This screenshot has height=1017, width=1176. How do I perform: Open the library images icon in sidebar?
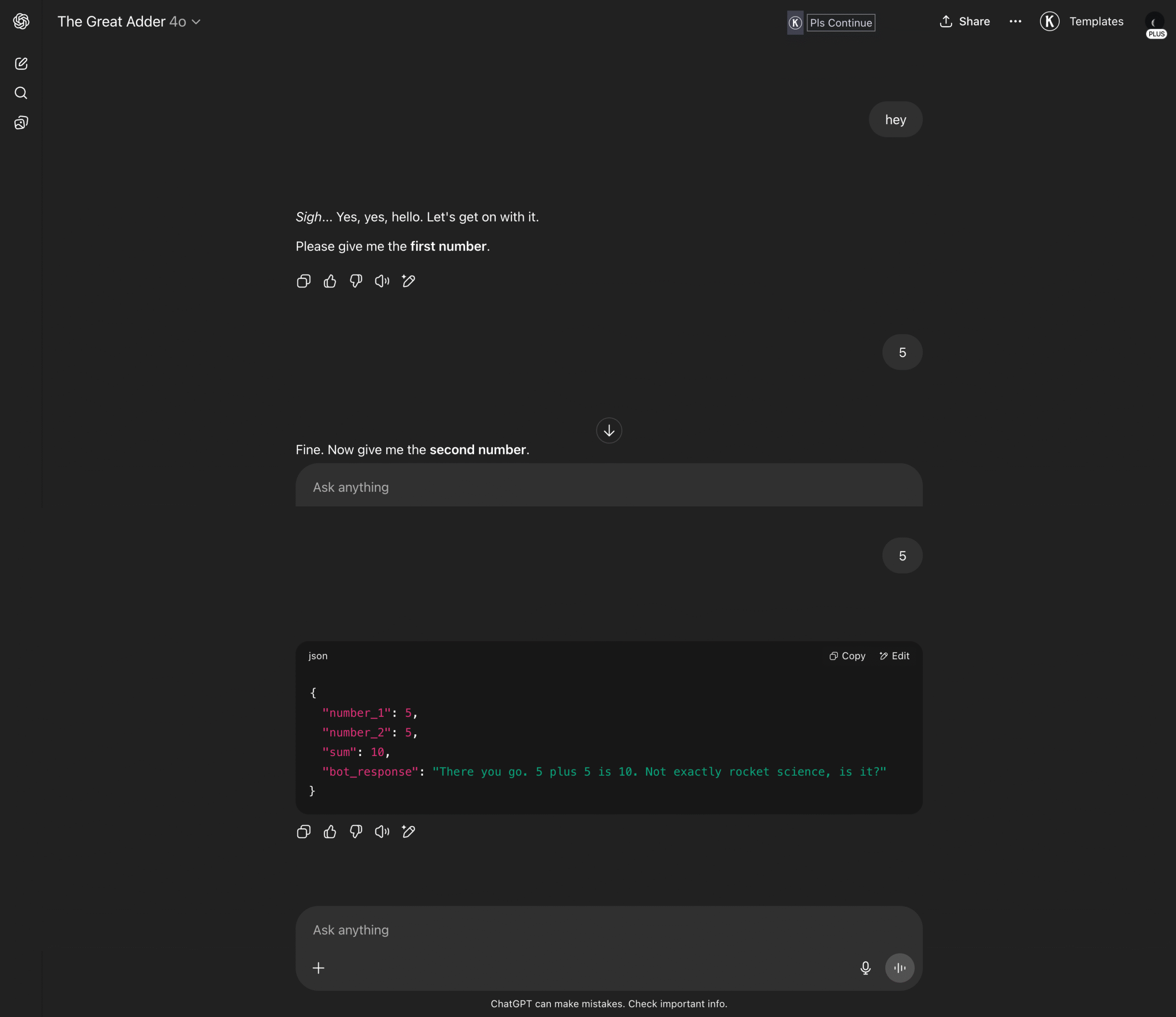21,123
